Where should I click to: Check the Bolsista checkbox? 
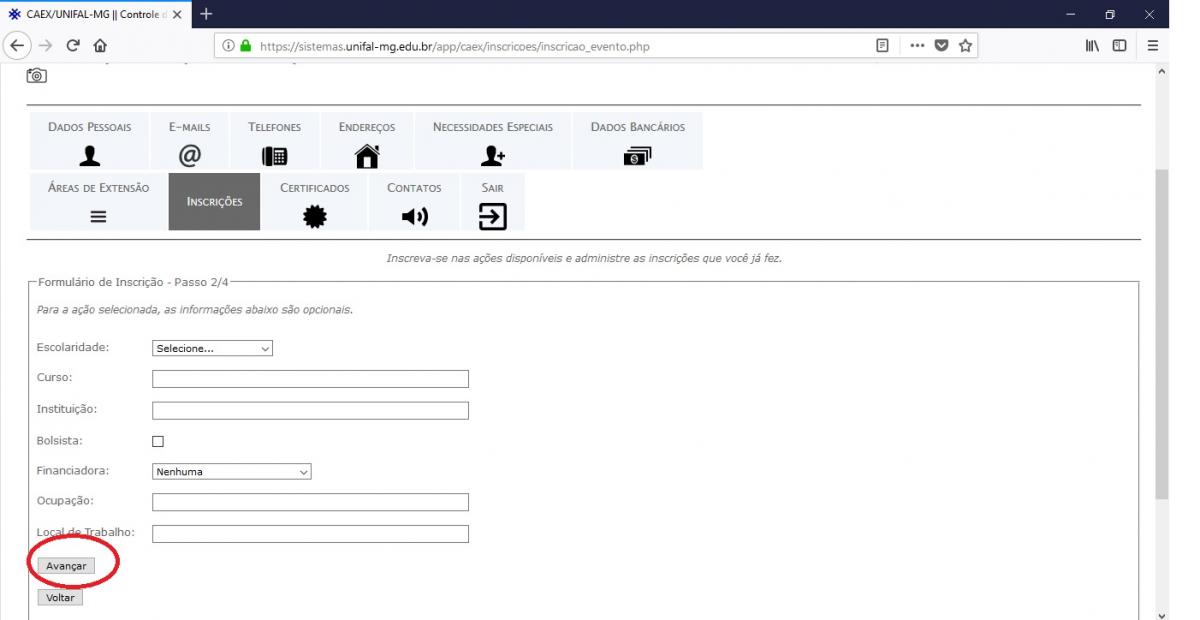pyautogui.click(x=158, y=441)
